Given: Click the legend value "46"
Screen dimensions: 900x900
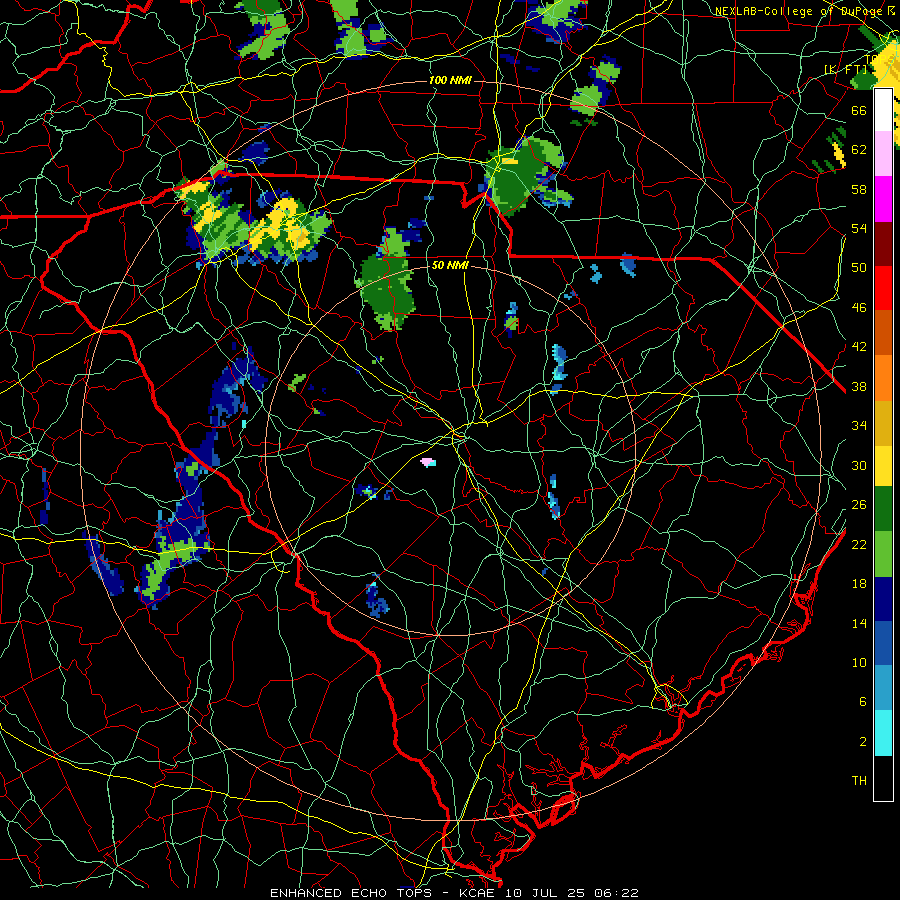Looking at the screenshot, I should click(859, 307).
